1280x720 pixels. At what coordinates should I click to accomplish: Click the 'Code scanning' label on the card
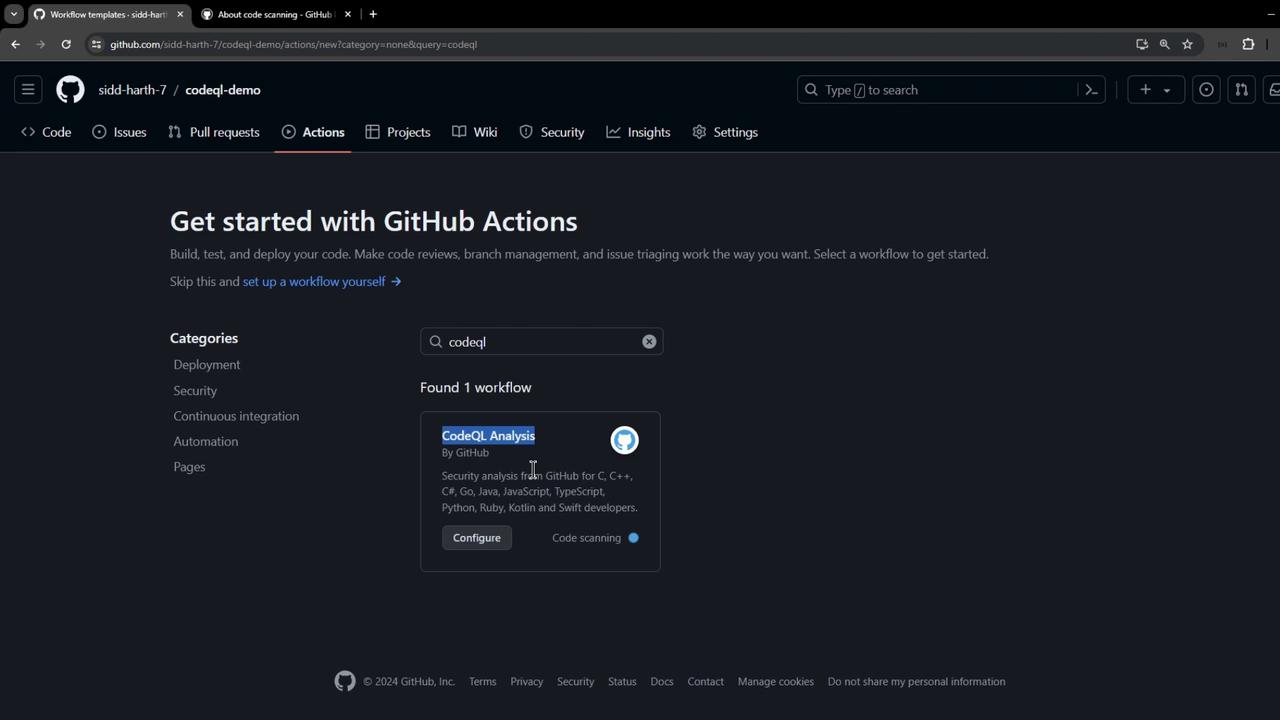(x=587, y=538)
